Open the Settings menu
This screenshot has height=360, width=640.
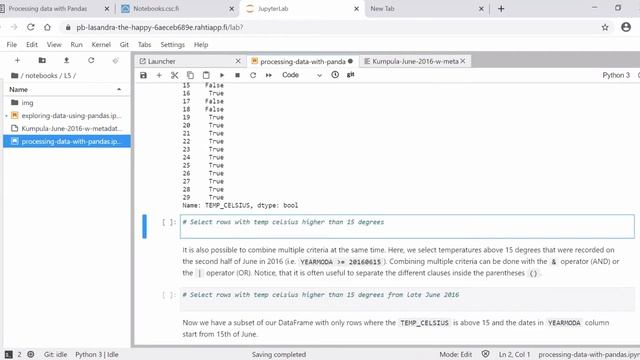(172, 44)
